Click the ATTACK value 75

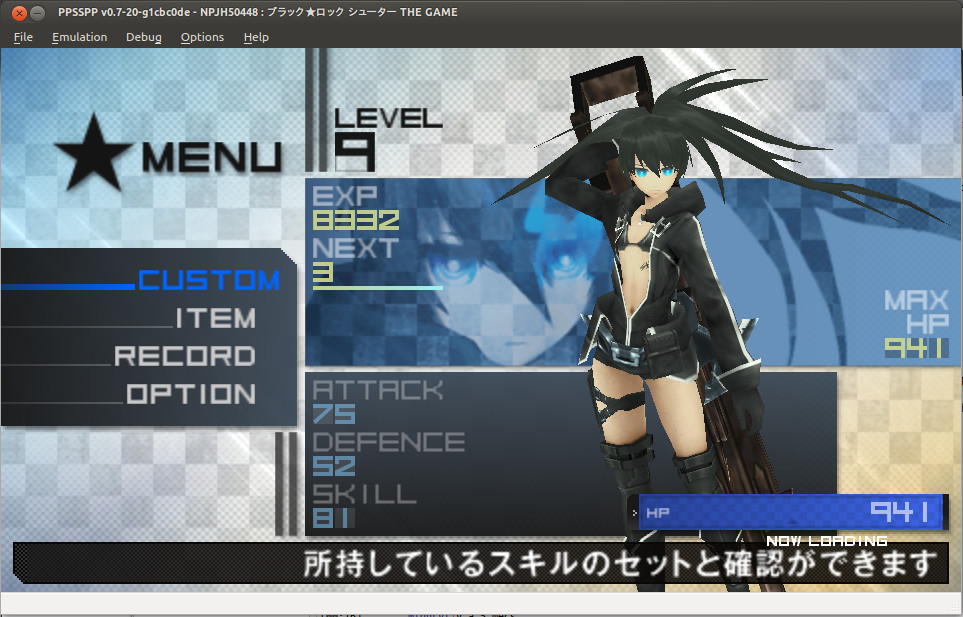[333, 414]
